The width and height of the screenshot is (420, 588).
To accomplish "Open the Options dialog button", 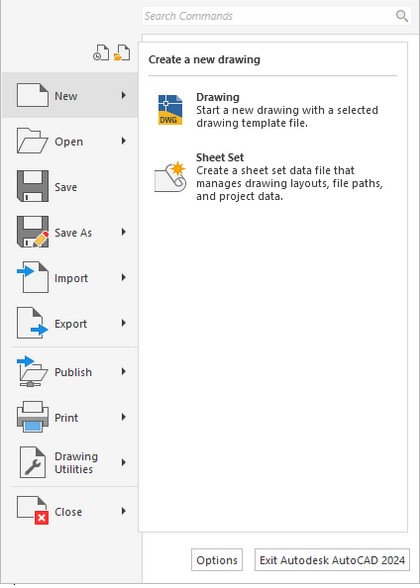I will [x=217, y=560].
